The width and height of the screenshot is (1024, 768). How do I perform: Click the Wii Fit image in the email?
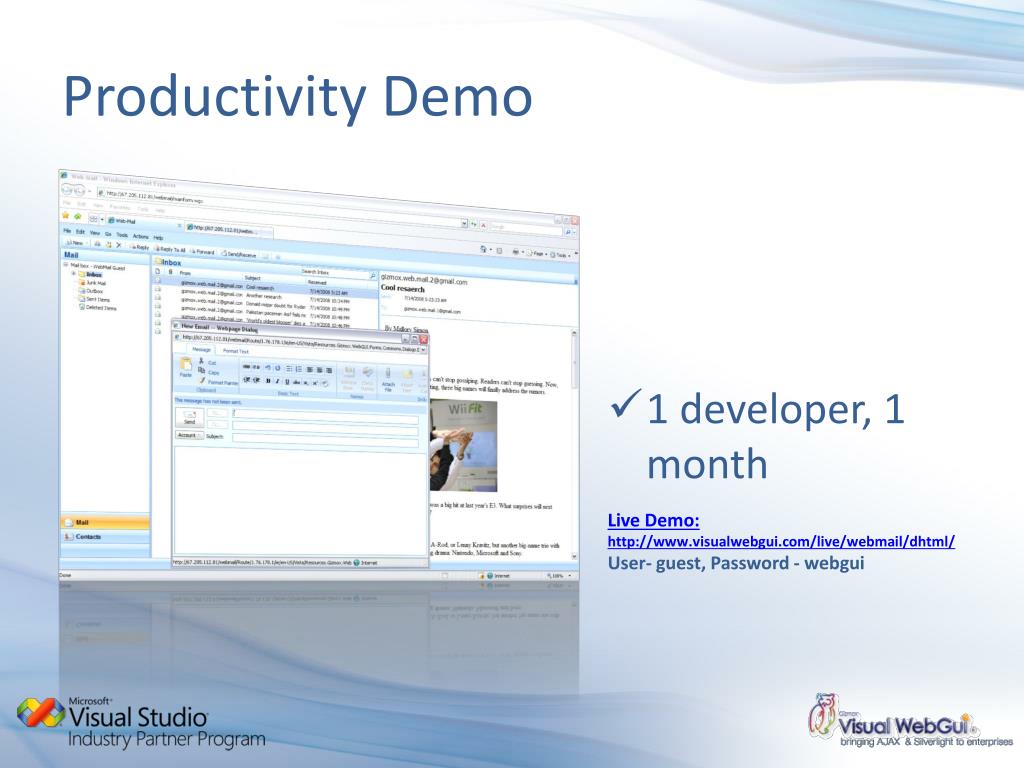click(464, 445)
